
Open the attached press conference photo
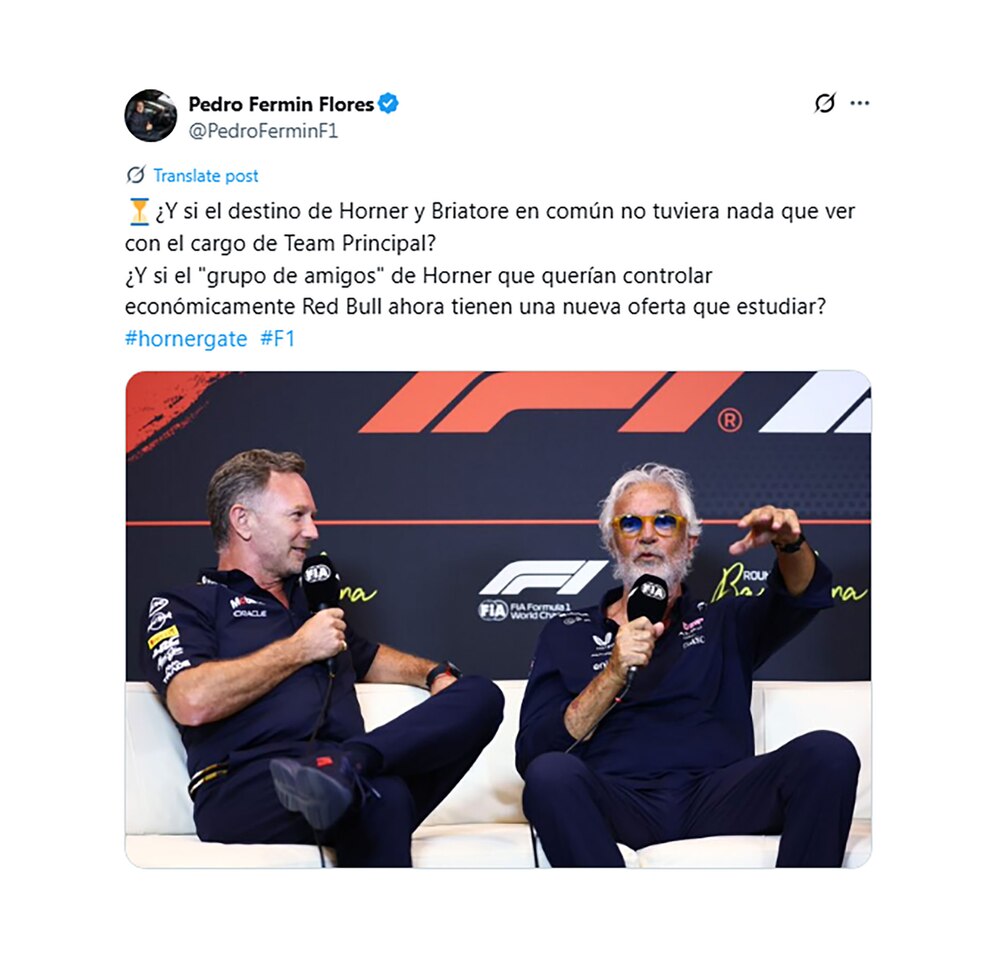pyautogui.click(x=498, y=619)
